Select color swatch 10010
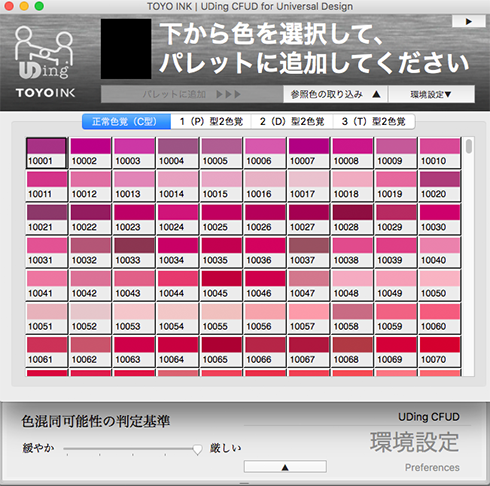The width and height of the screenshot is (490, 486). 440,153
